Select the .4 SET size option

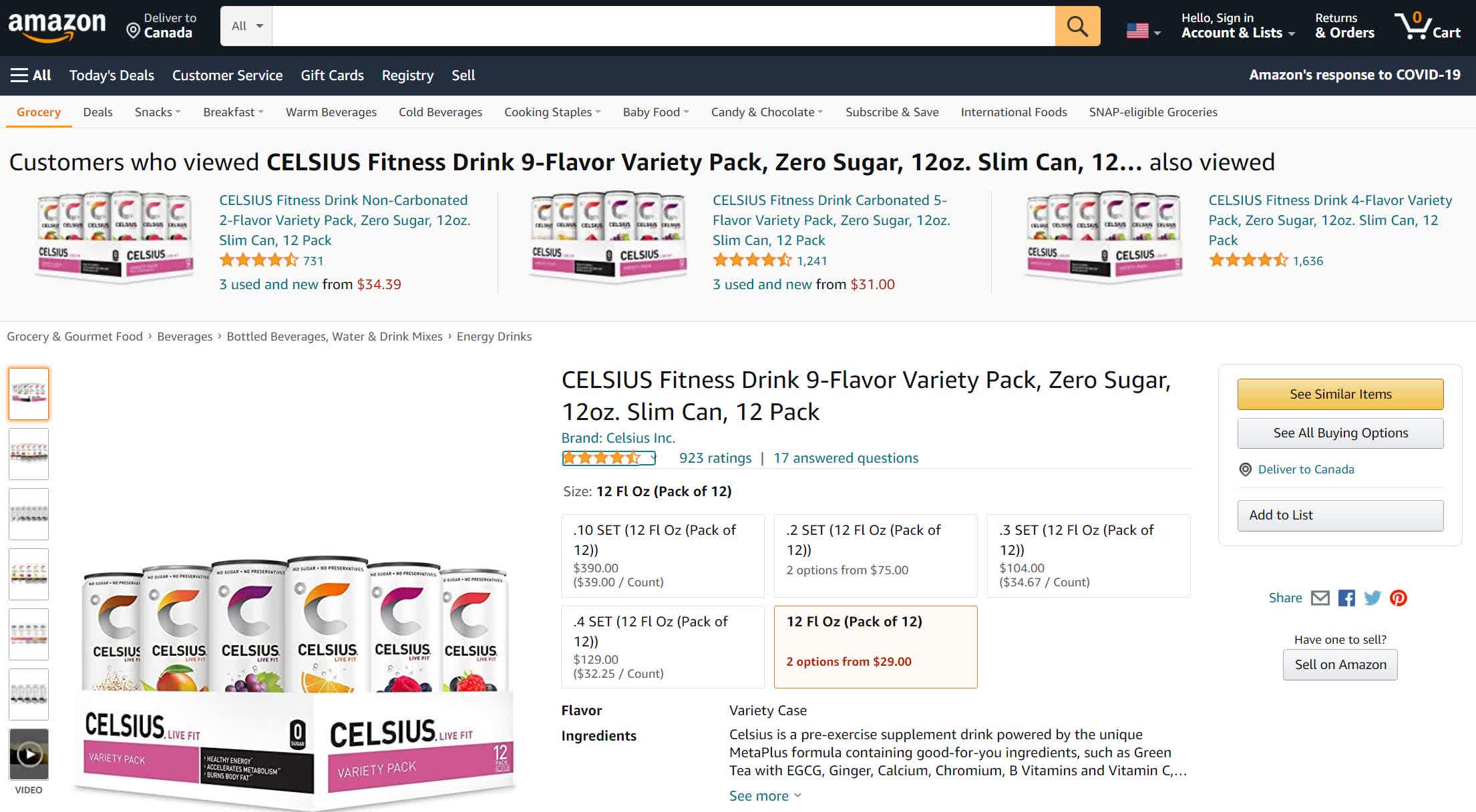[662, 646]
